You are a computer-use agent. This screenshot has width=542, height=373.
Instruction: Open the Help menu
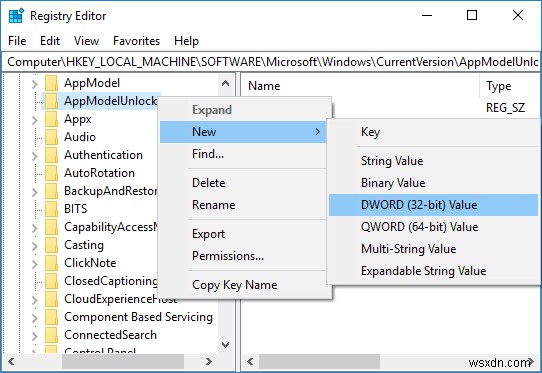point(186,41)
